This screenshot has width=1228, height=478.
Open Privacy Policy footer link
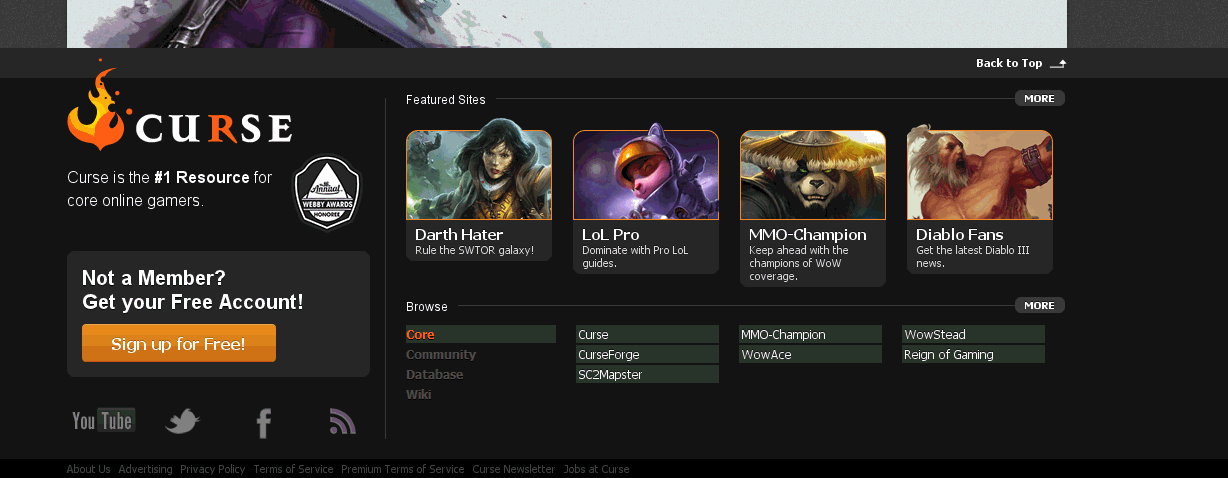[x=213, y=469]
